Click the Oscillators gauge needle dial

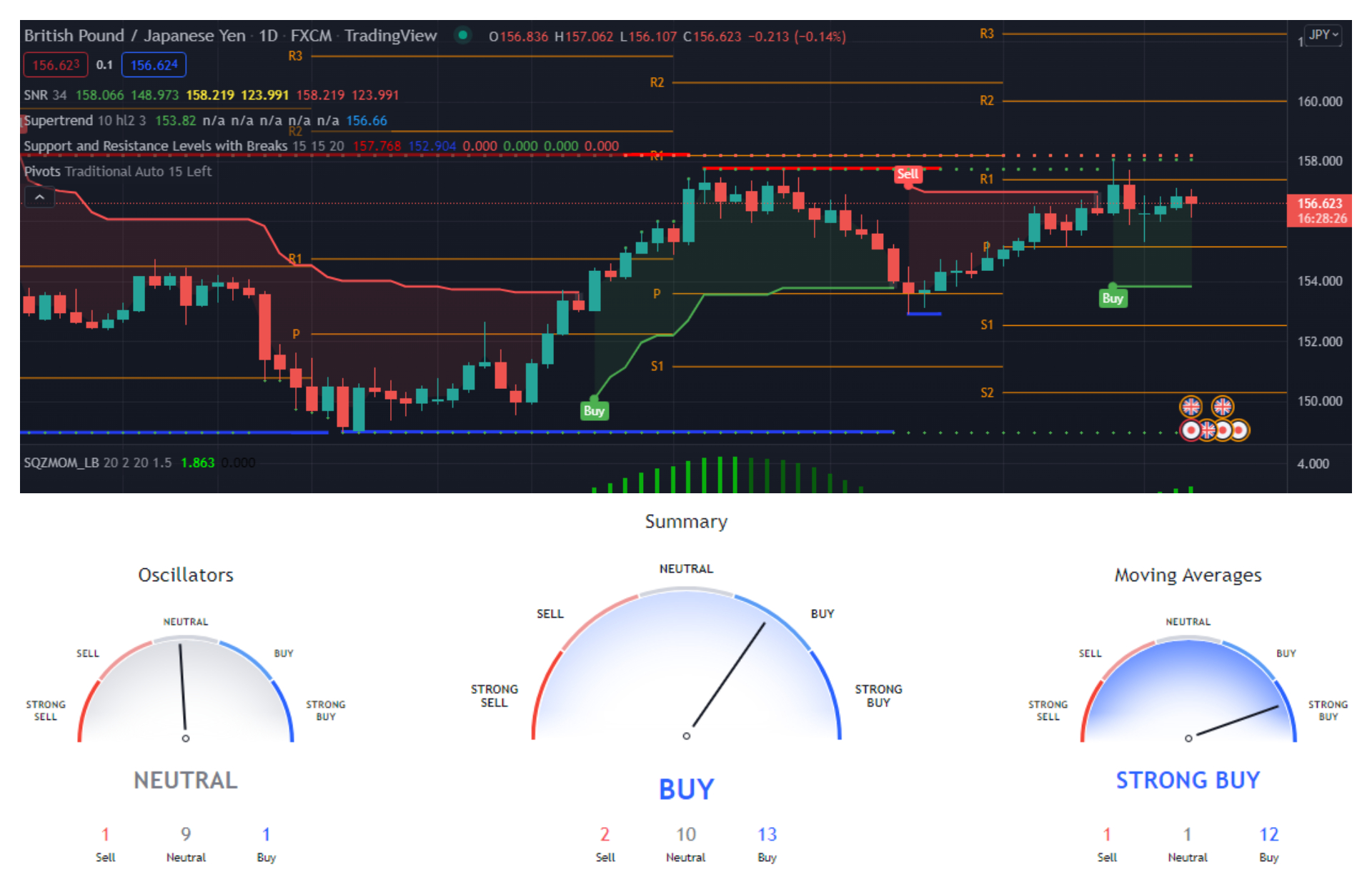click(x=186, y=690)
